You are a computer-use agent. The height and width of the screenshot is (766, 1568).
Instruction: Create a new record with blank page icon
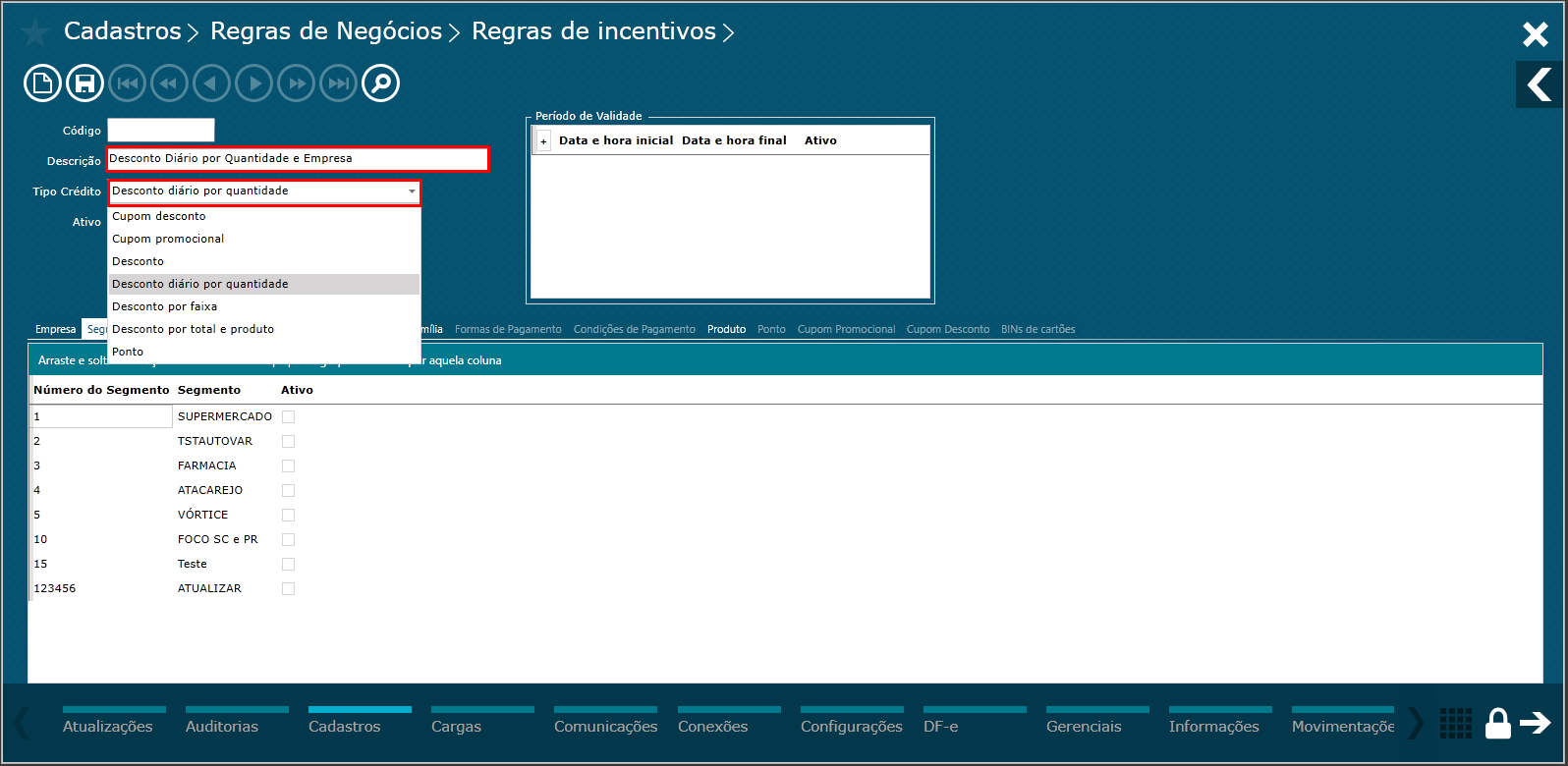[x=42, y=83]
